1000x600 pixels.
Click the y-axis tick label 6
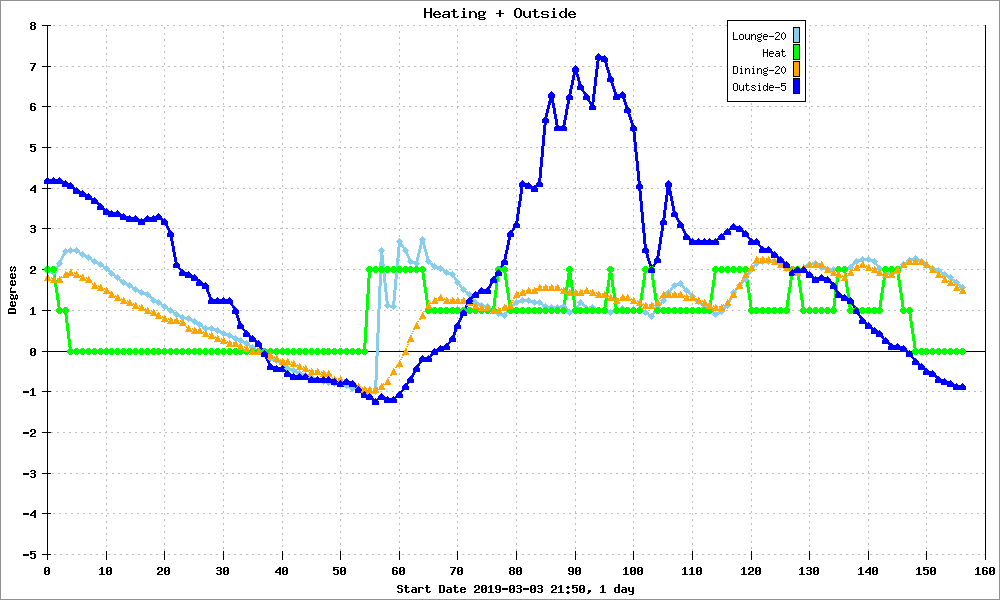click(x=33, y=107)
